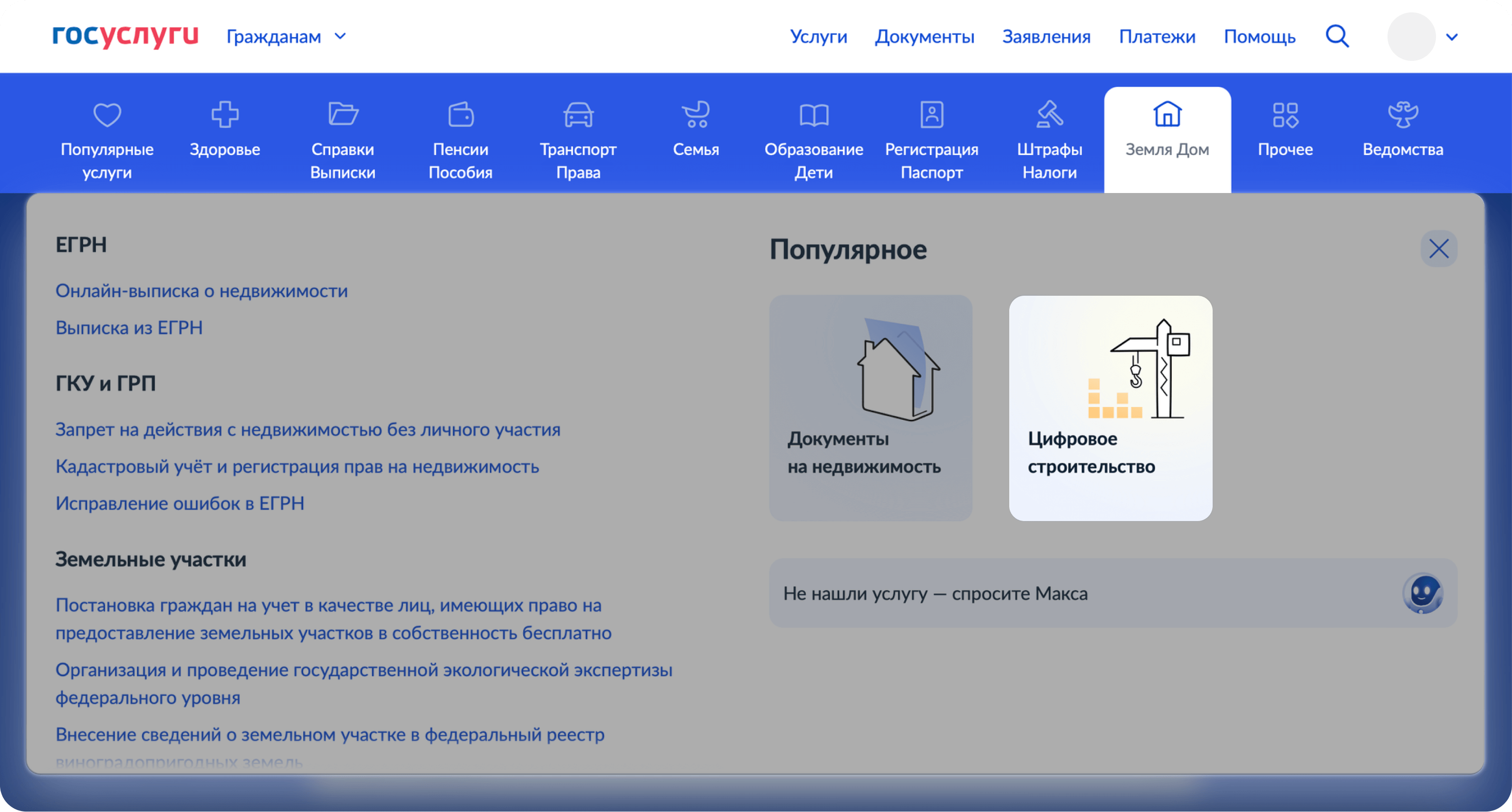Click the Max robot assistant icon

pyautogui.click(x=1422, y=593)
